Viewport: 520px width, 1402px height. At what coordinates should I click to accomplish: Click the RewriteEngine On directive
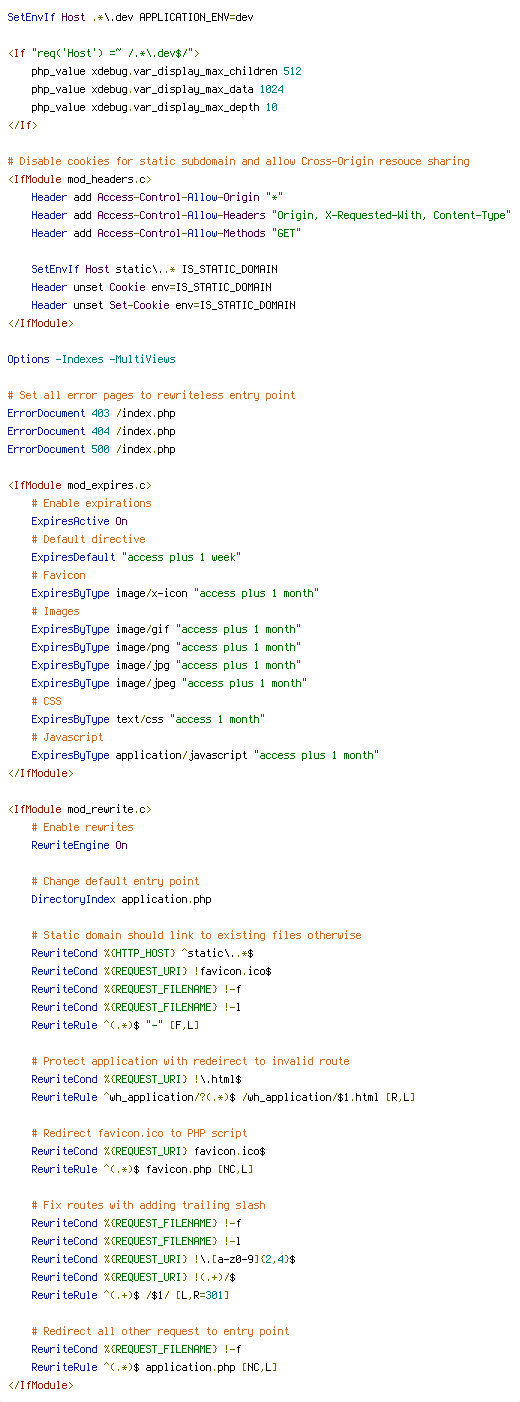click(x=79, y=846)
